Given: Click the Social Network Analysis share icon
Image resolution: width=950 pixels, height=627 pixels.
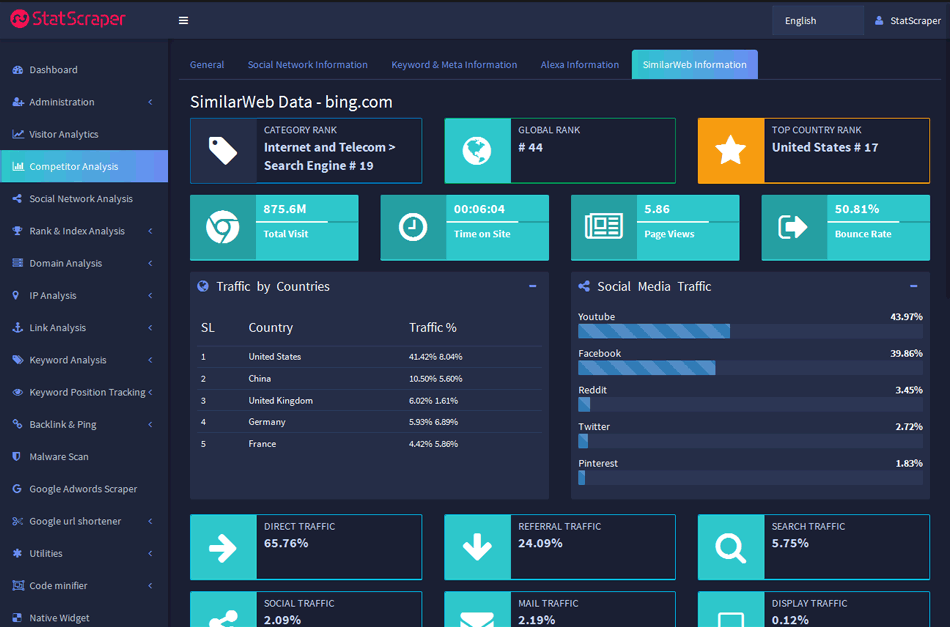Looking at the screenshot, I should [17, 199].
